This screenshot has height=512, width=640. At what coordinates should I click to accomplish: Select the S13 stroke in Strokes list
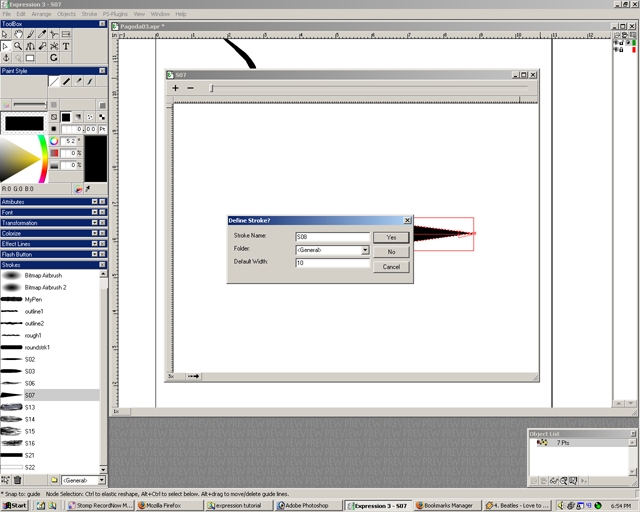tap(49, 407)
